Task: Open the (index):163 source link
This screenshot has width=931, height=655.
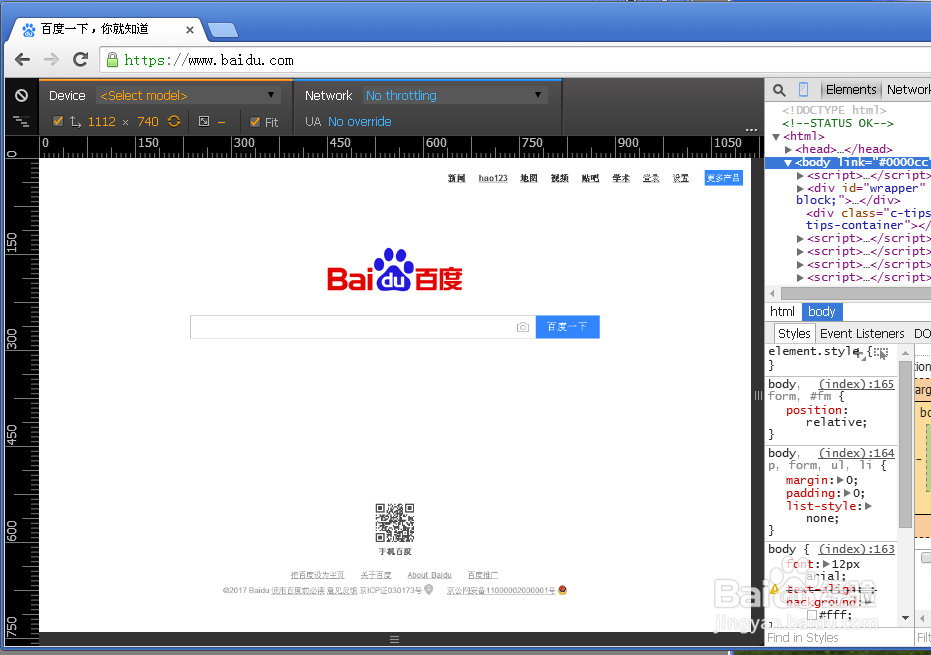Action: point(856,549)
